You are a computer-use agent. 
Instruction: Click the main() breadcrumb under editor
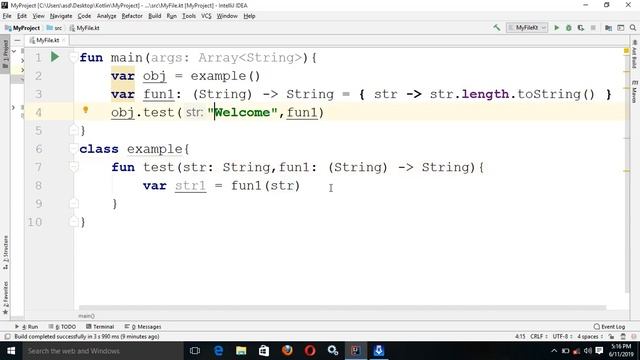click(86, 316)
